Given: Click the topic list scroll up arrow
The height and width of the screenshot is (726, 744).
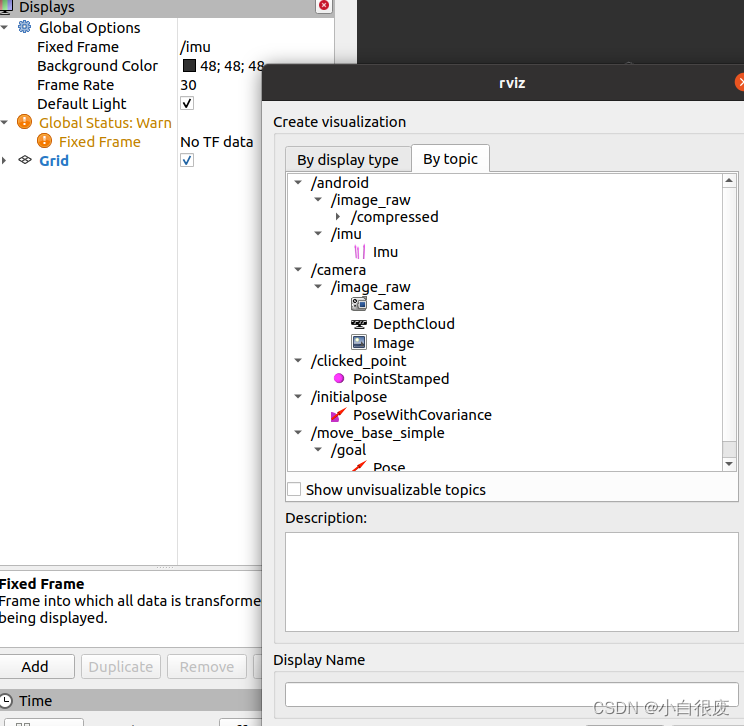Looking at the screenshot, I should (x=729, y=181).
